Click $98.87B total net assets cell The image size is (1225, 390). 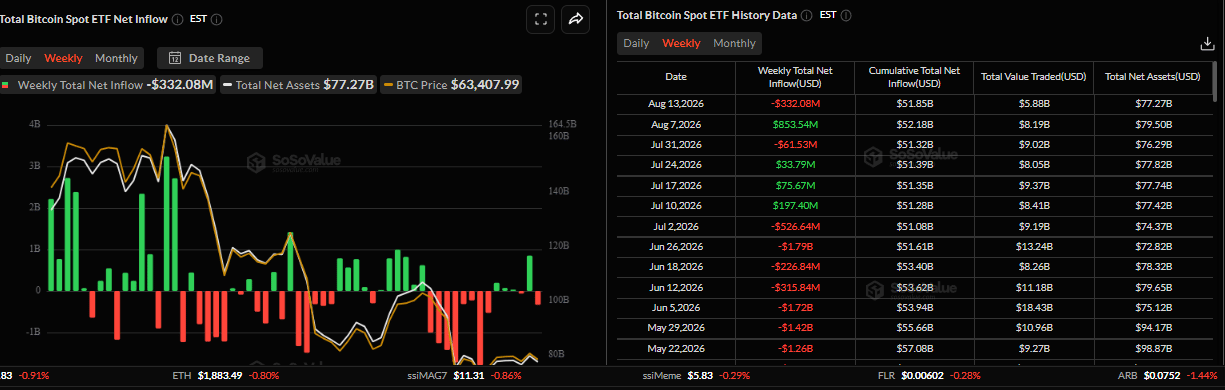click(x=1152, y=348)
